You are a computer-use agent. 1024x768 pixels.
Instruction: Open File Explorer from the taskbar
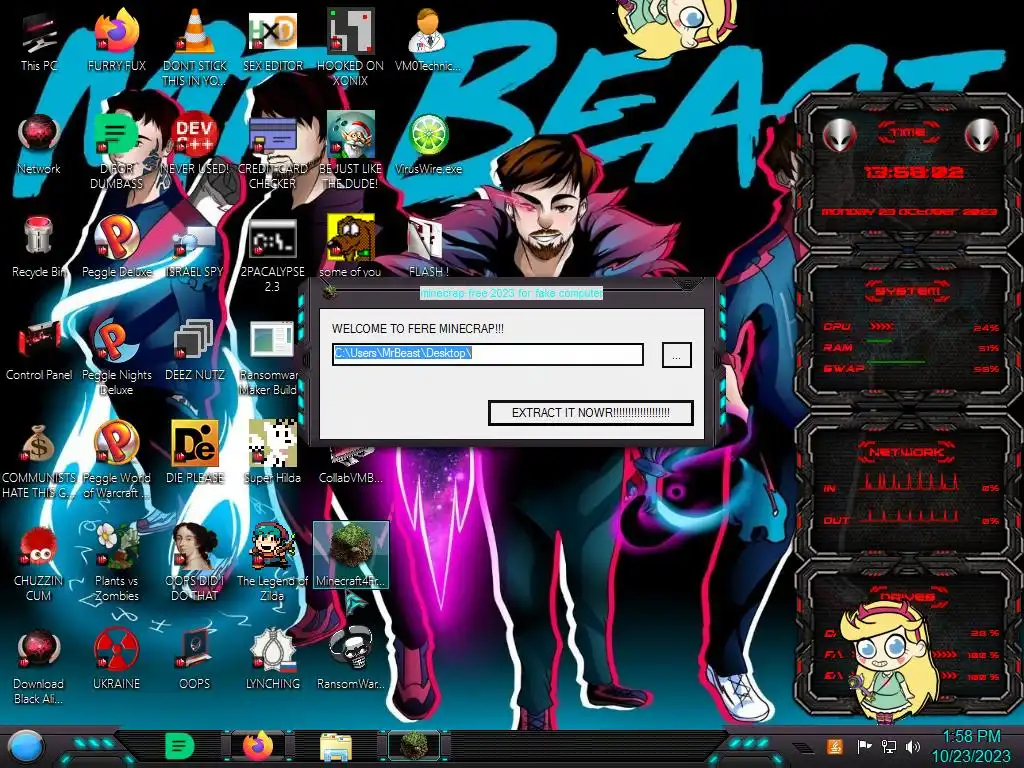[x=336, y=746]
